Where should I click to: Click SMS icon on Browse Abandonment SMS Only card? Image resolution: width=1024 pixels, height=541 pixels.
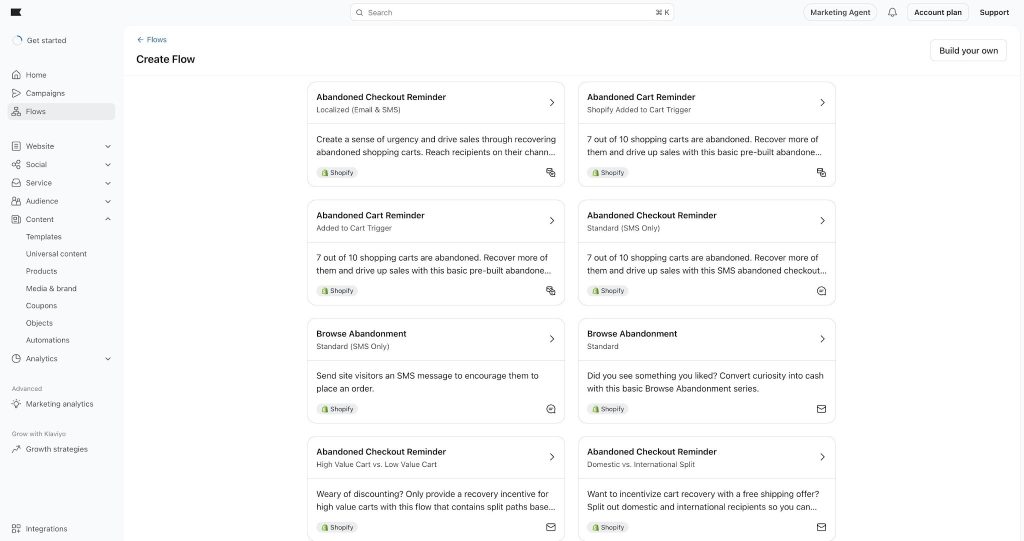pyautogui.click(x=551, y=409)
